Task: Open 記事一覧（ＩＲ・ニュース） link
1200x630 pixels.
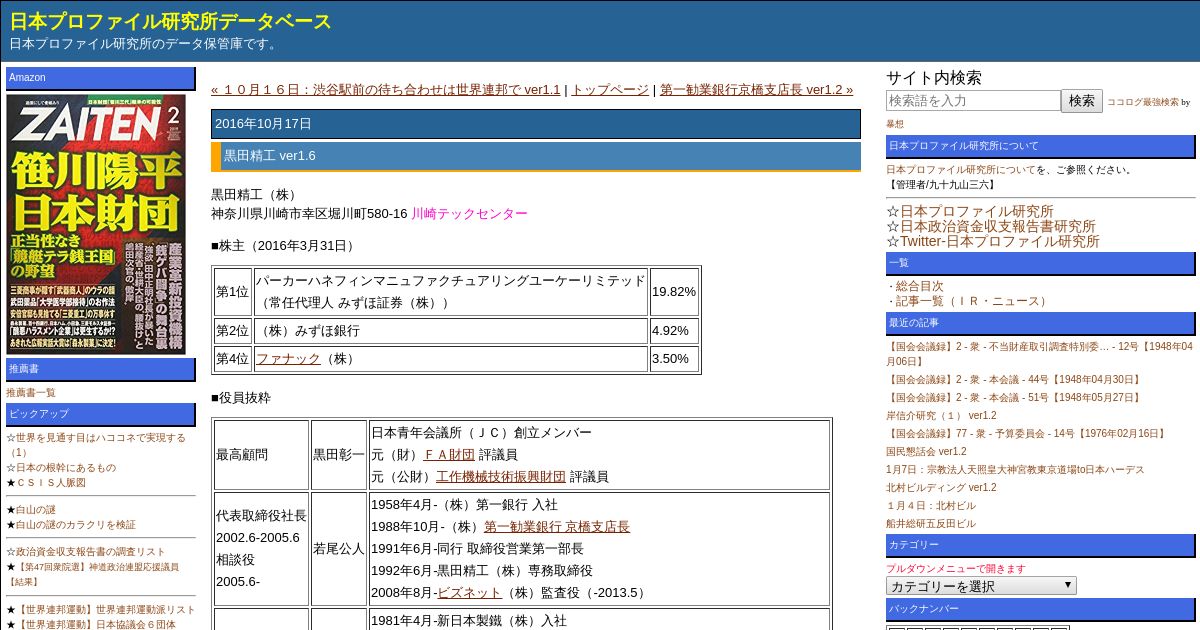Action: click(973, 301)
